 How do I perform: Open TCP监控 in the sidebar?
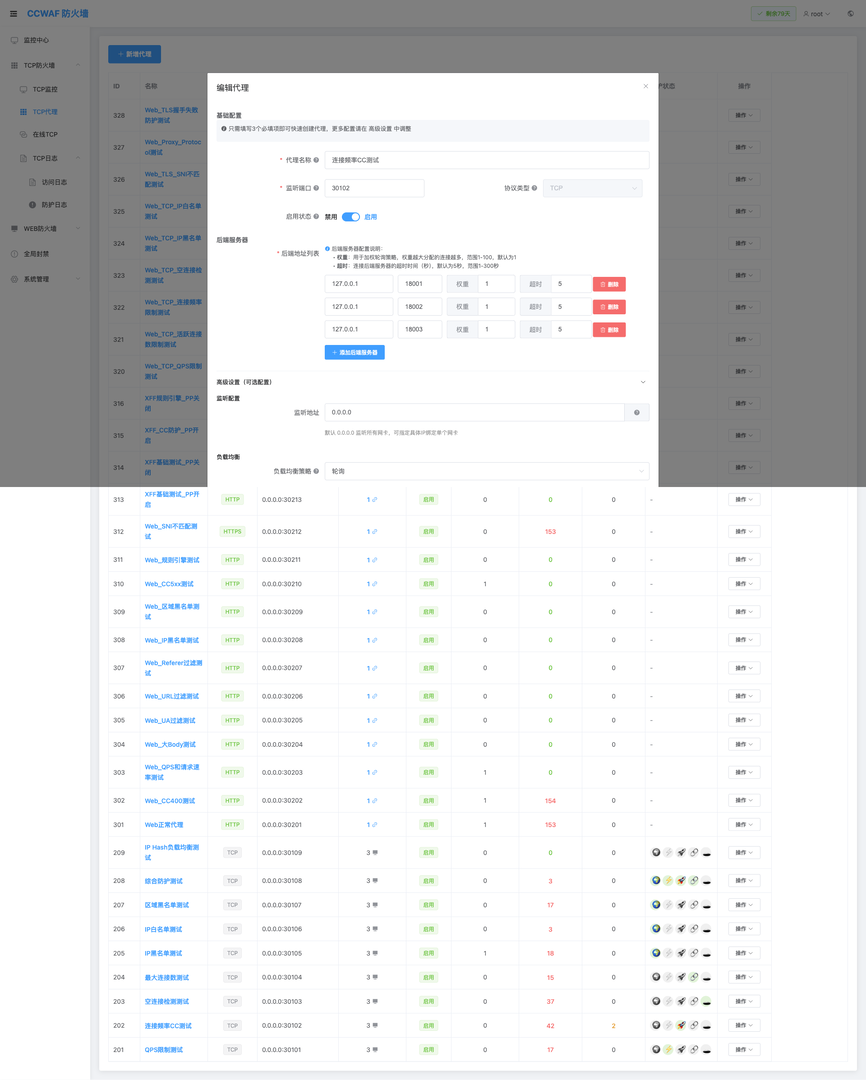point(45,89)
